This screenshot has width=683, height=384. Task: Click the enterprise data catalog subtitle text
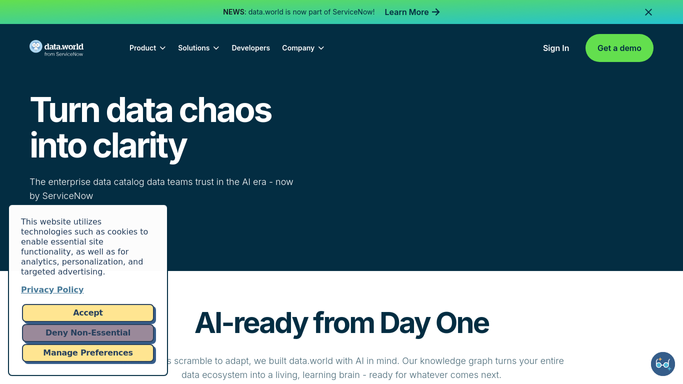[x=161, y=189]
